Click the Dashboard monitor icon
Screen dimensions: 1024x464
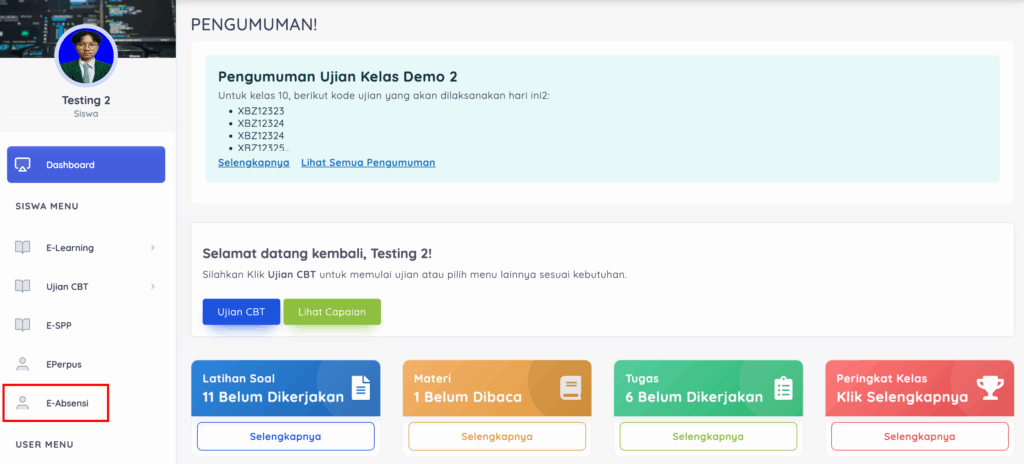23,165
